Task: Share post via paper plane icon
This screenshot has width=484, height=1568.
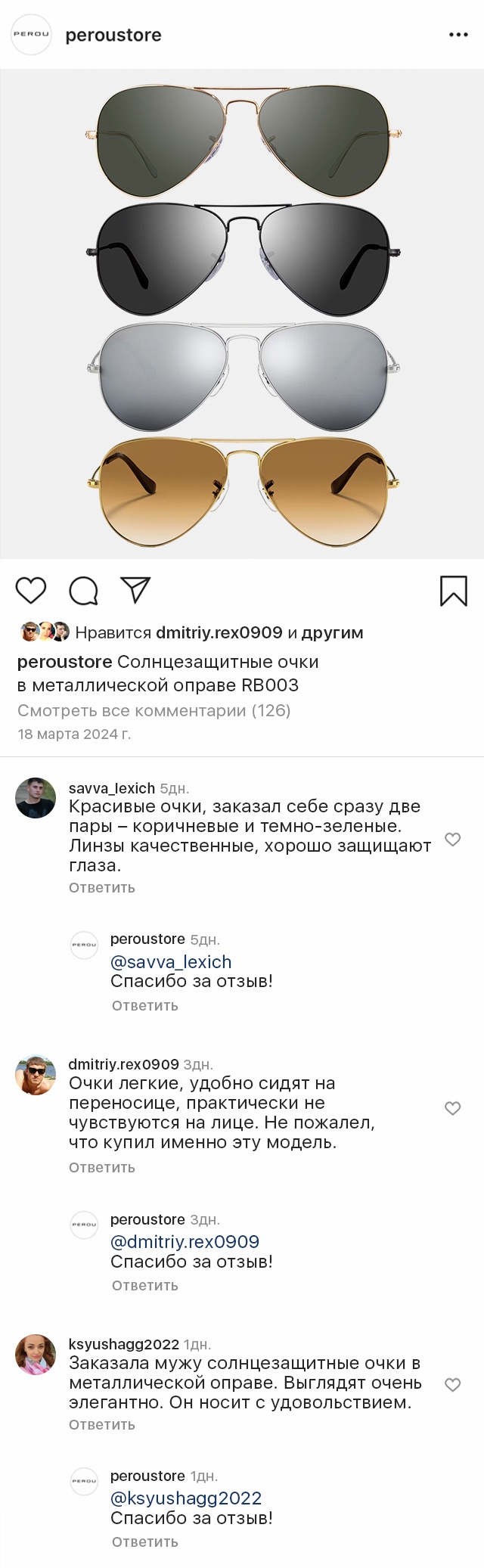Action: (136, 590)
